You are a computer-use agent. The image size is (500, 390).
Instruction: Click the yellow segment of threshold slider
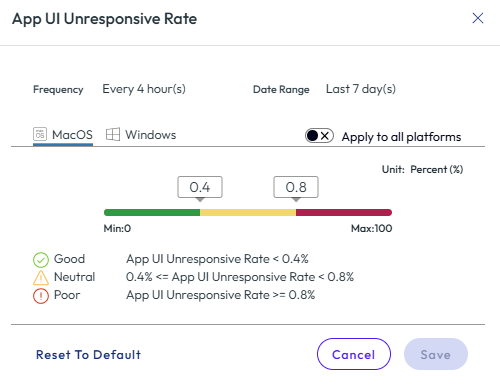(x=248, y=212)
